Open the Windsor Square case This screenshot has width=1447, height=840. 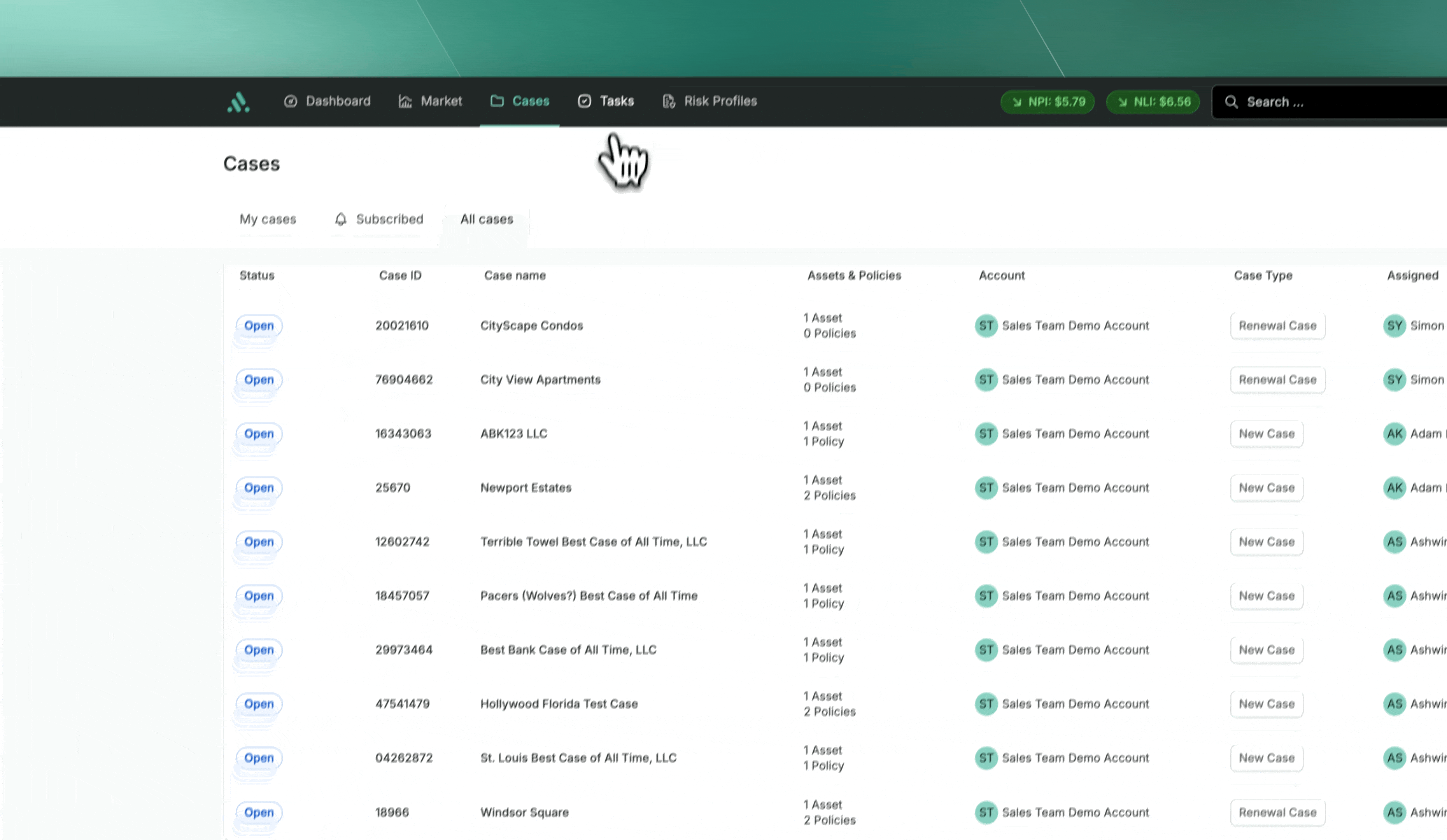[x=524, y=812]
